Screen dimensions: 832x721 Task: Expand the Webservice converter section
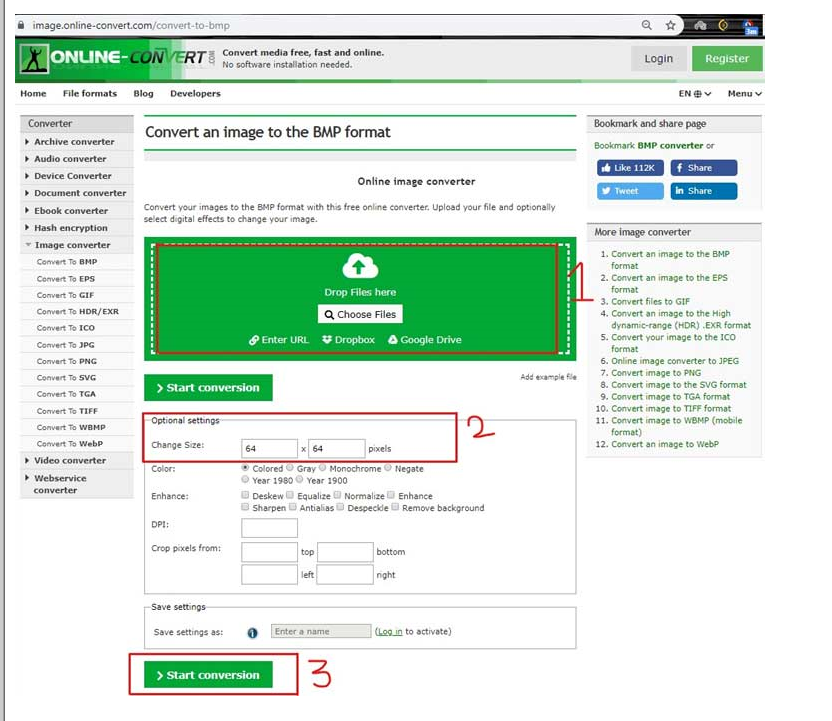pos(76,484)
